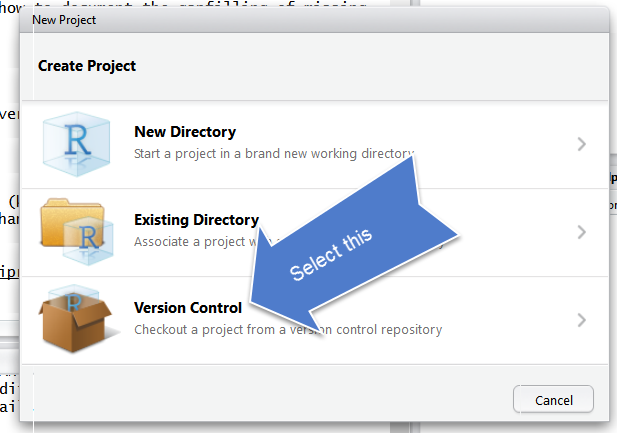
Task: Expand the Existing Directory chevron arrow
Action: (x=582, y=232)
